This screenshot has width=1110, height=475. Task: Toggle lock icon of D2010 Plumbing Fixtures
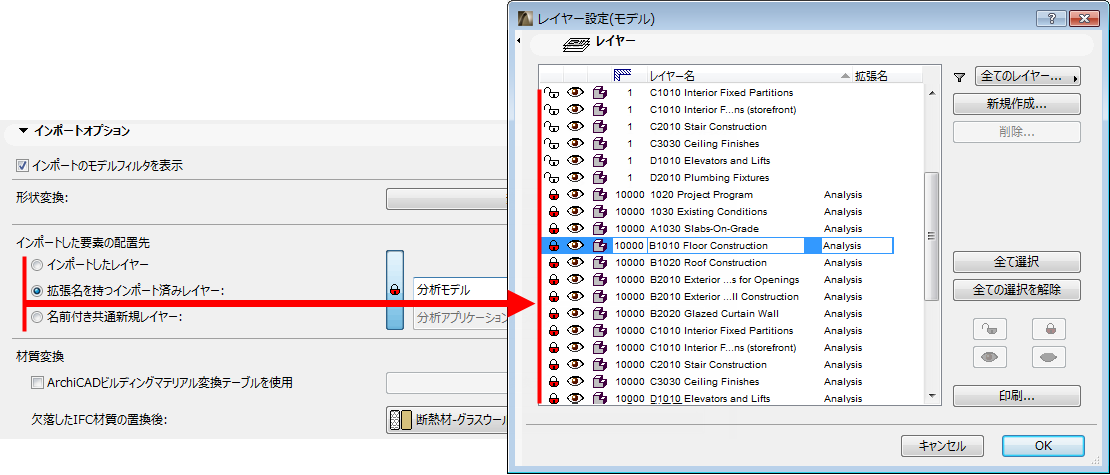(551, 178)
